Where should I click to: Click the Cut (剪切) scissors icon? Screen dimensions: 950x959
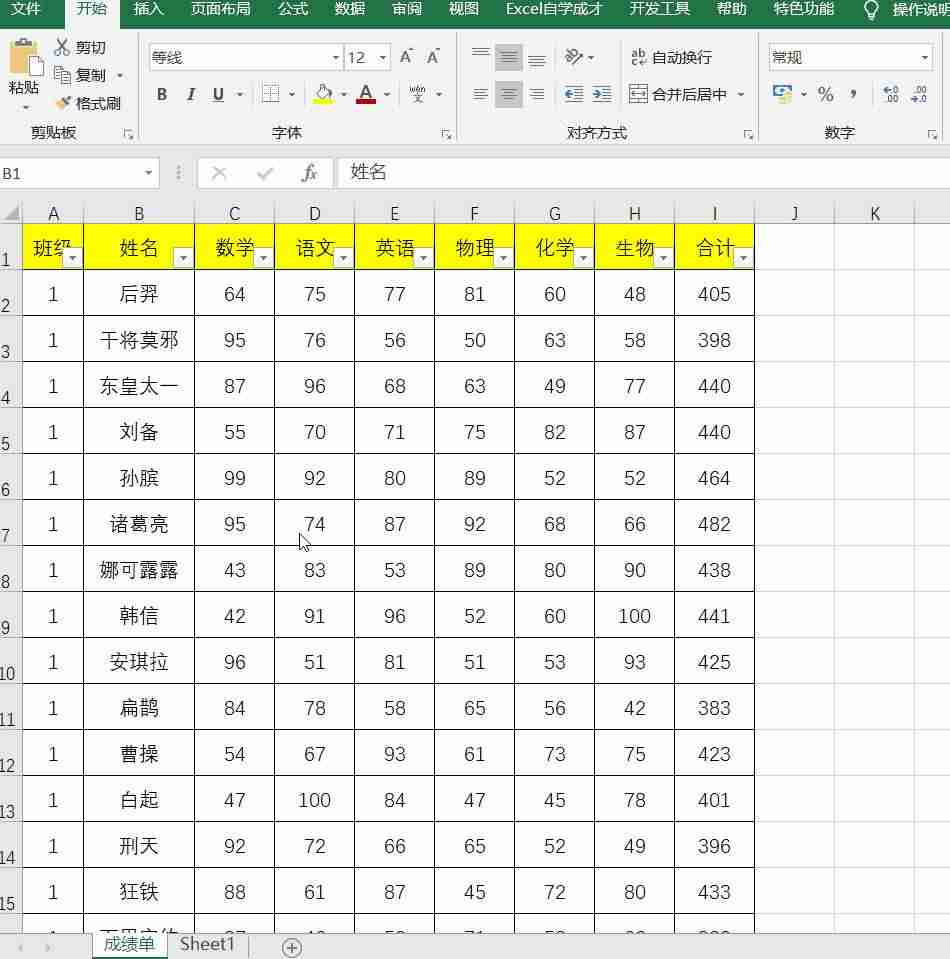[62, 47]
